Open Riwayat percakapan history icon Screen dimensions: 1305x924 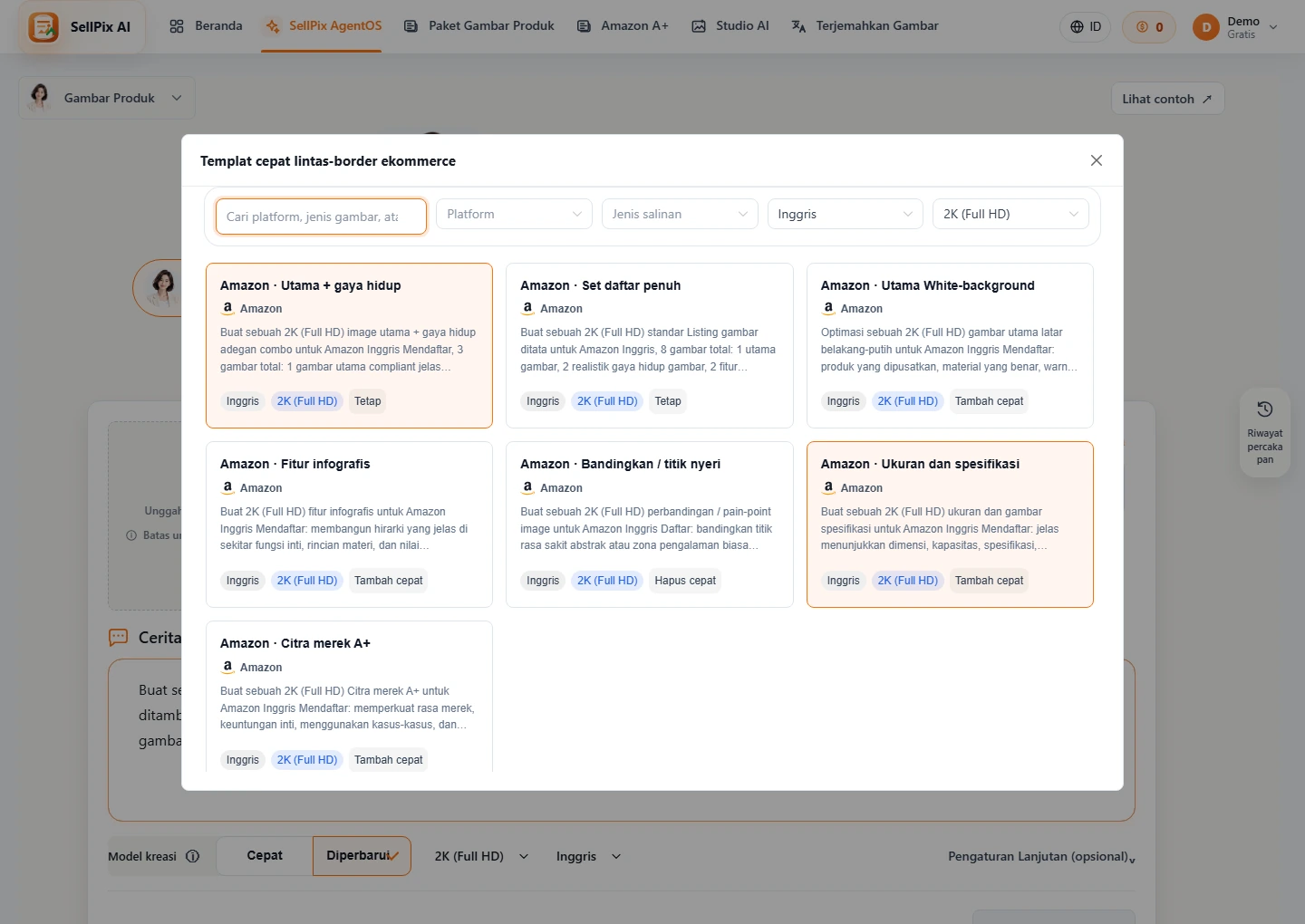click(x=1265, y=409)
